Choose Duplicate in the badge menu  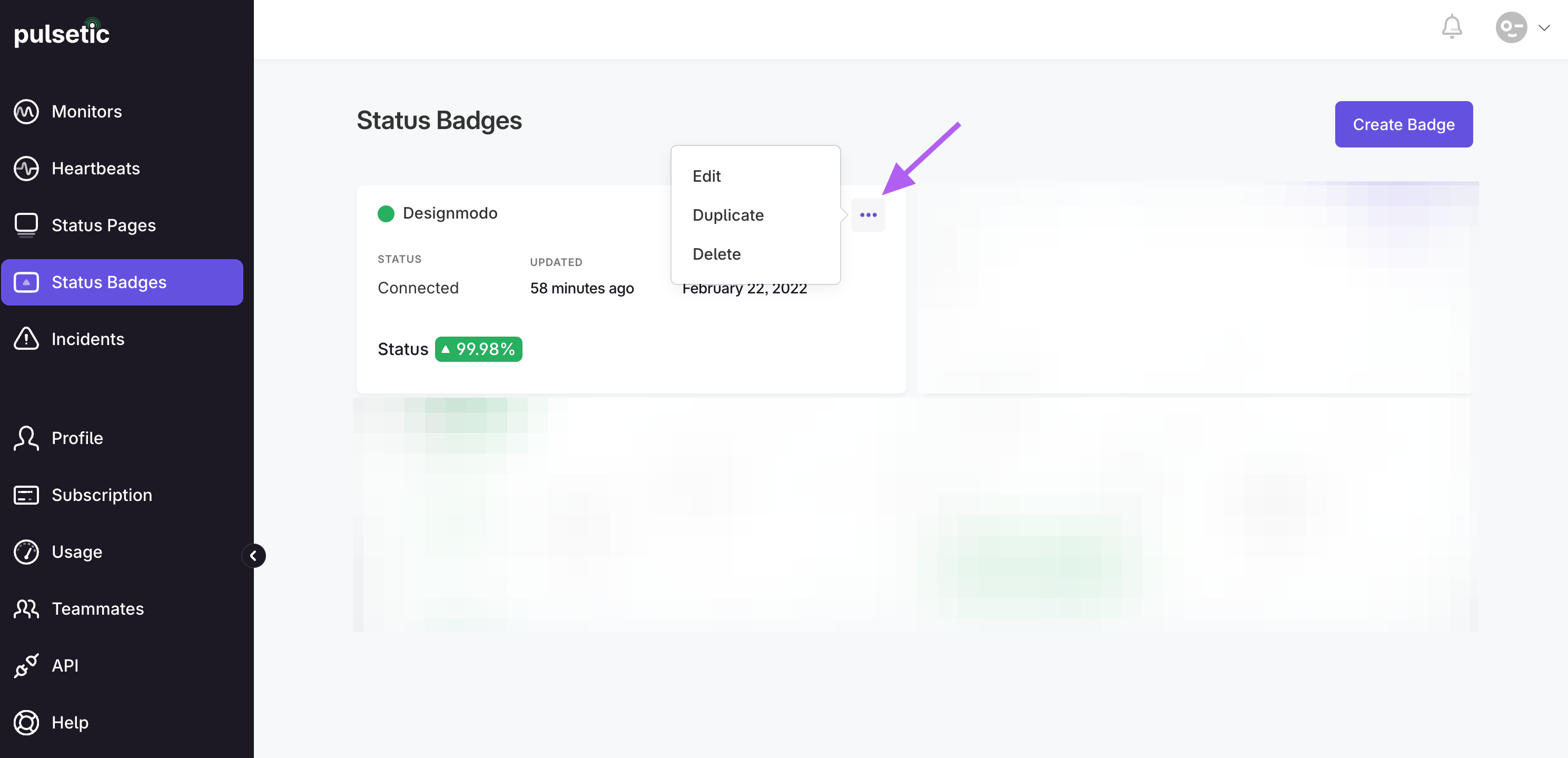point(728,215)
